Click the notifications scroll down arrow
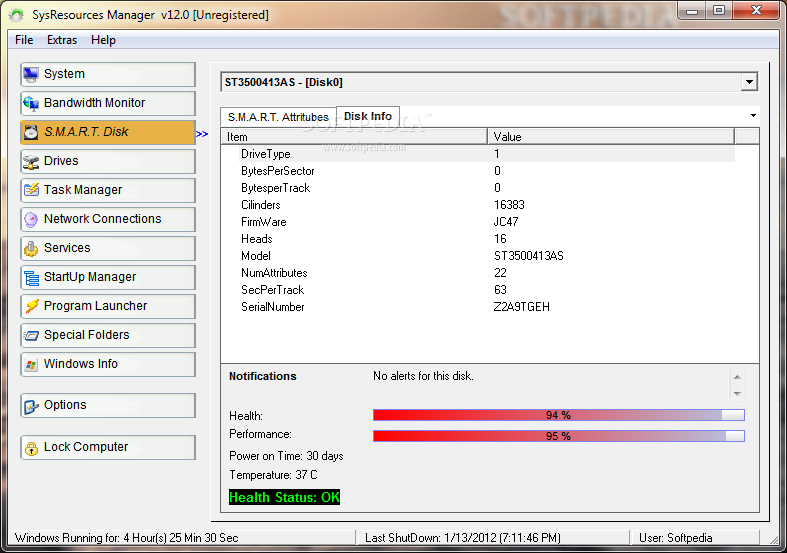This screenshot has height=553, width=787. pyautogui.click(x=737, y=394)
